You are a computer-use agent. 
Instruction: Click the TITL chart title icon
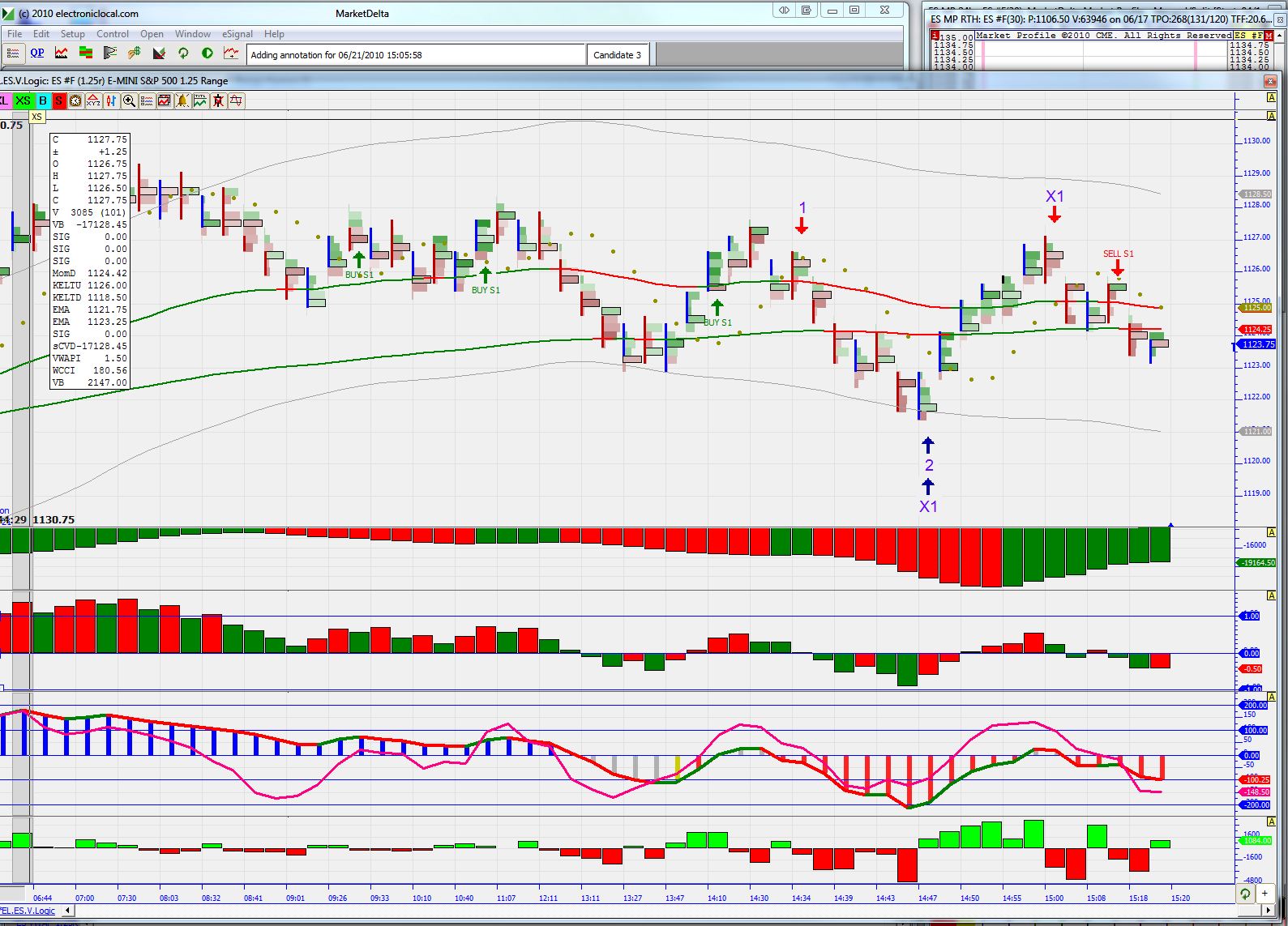click(x=200, y=100)
